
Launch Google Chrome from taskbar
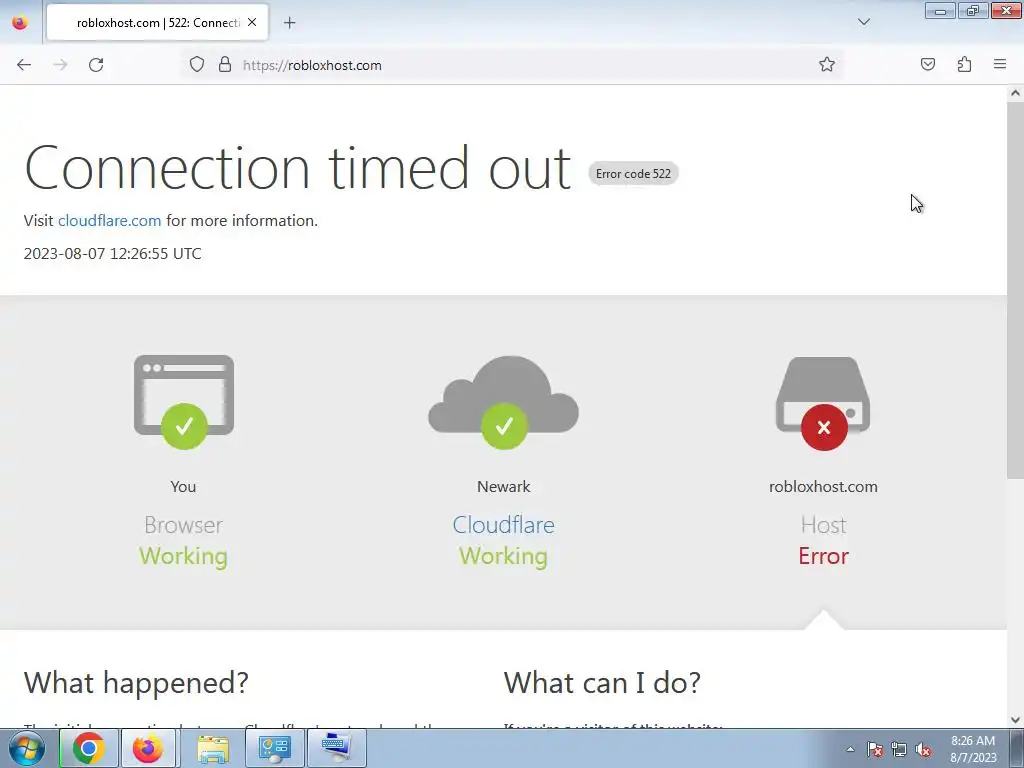click(89, 748)
